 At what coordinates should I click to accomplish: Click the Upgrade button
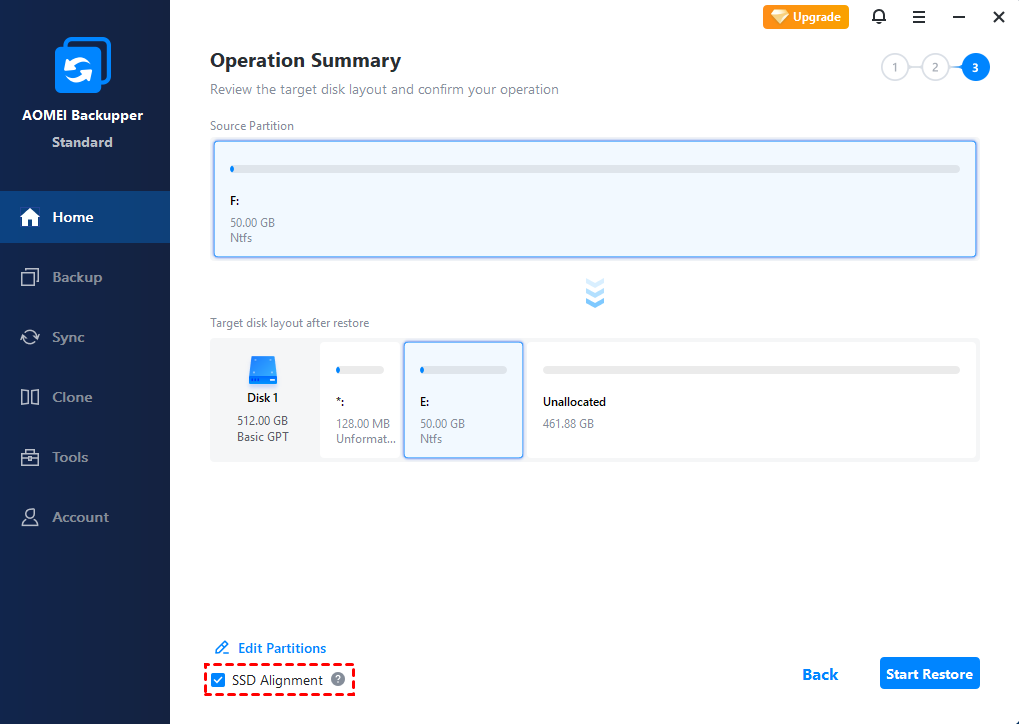point(806,17)
